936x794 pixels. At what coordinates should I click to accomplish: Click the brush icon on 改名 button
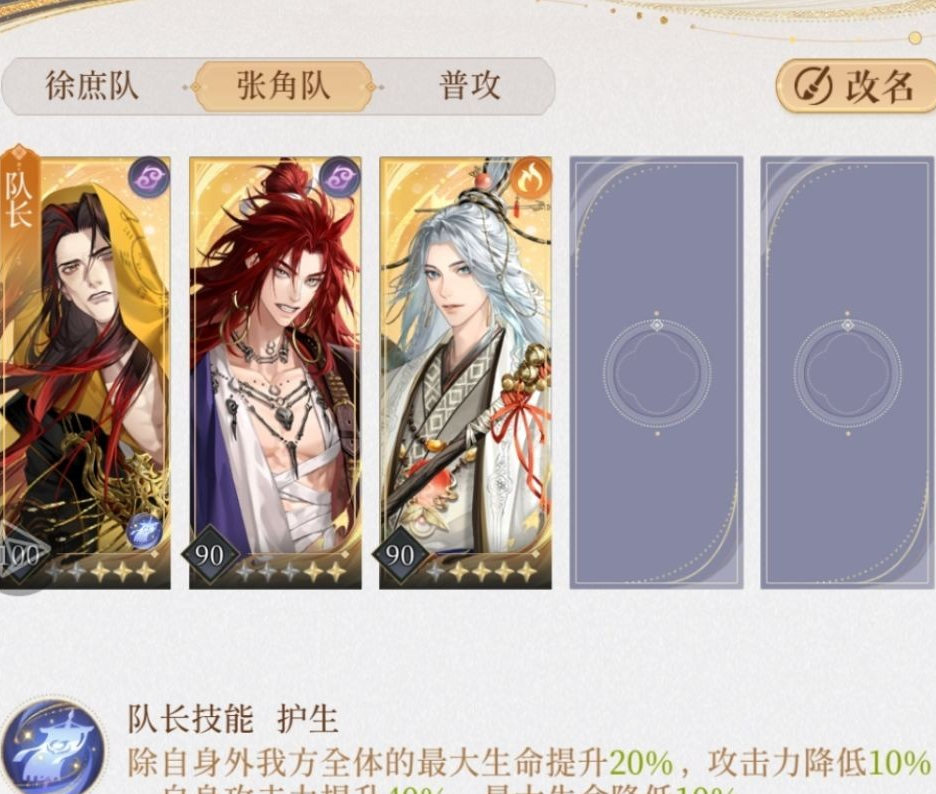812,86
